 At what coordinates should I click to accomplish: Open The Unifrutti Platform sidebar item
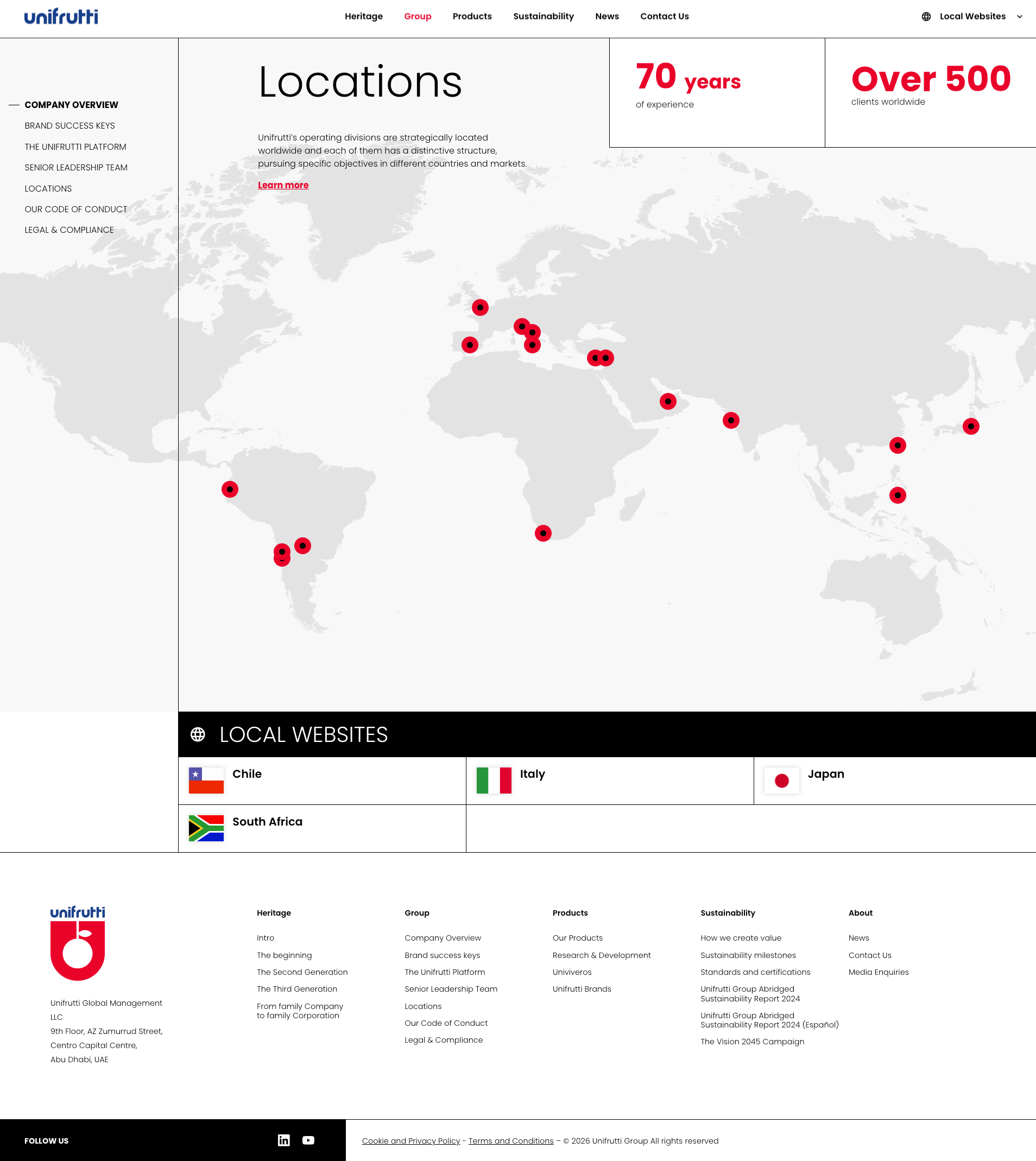[x=75, y=147]
